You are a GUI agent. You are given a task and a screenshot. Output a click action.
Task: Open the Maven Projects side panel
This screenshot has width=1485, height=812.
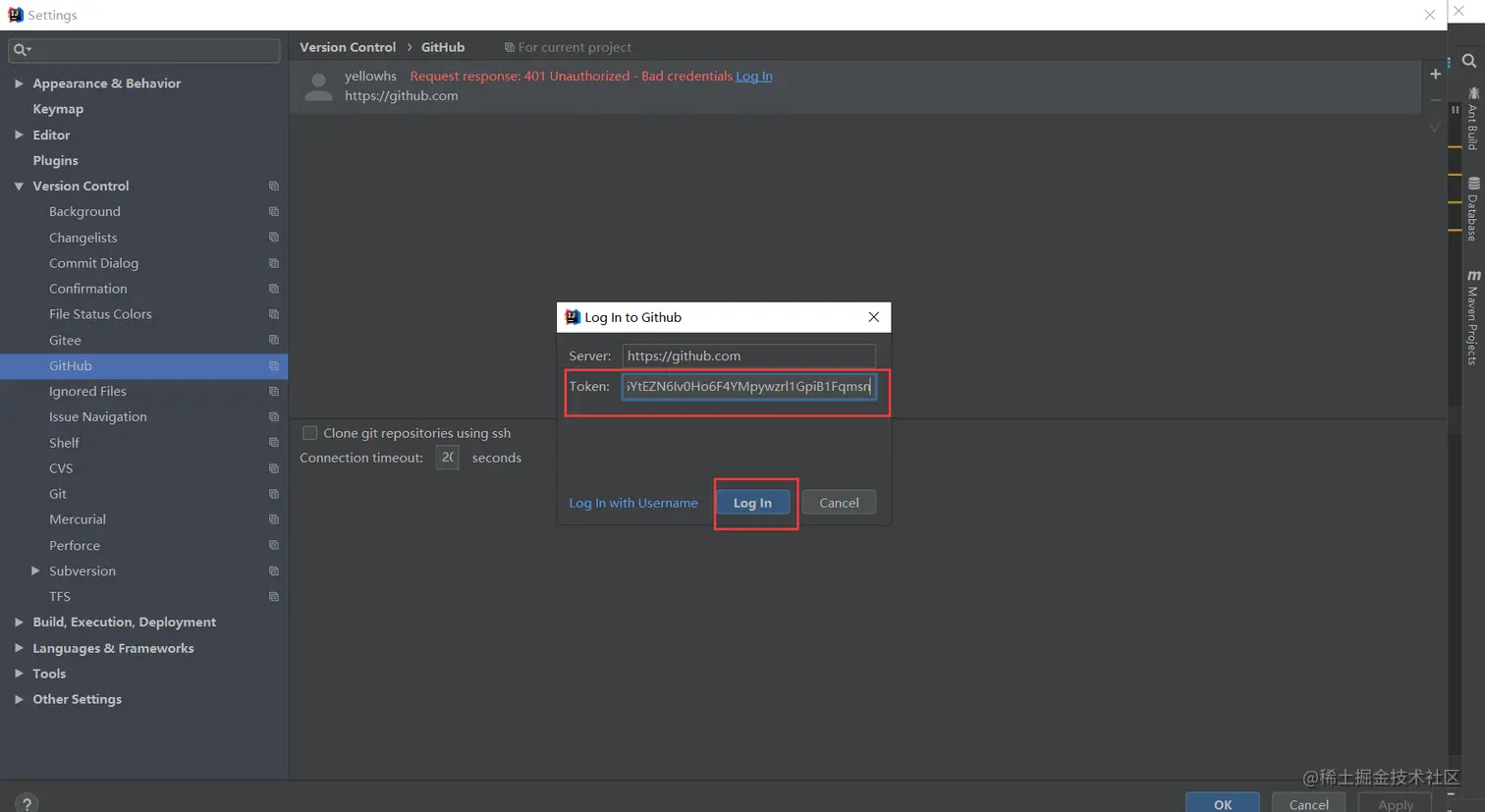point(1473,317)
